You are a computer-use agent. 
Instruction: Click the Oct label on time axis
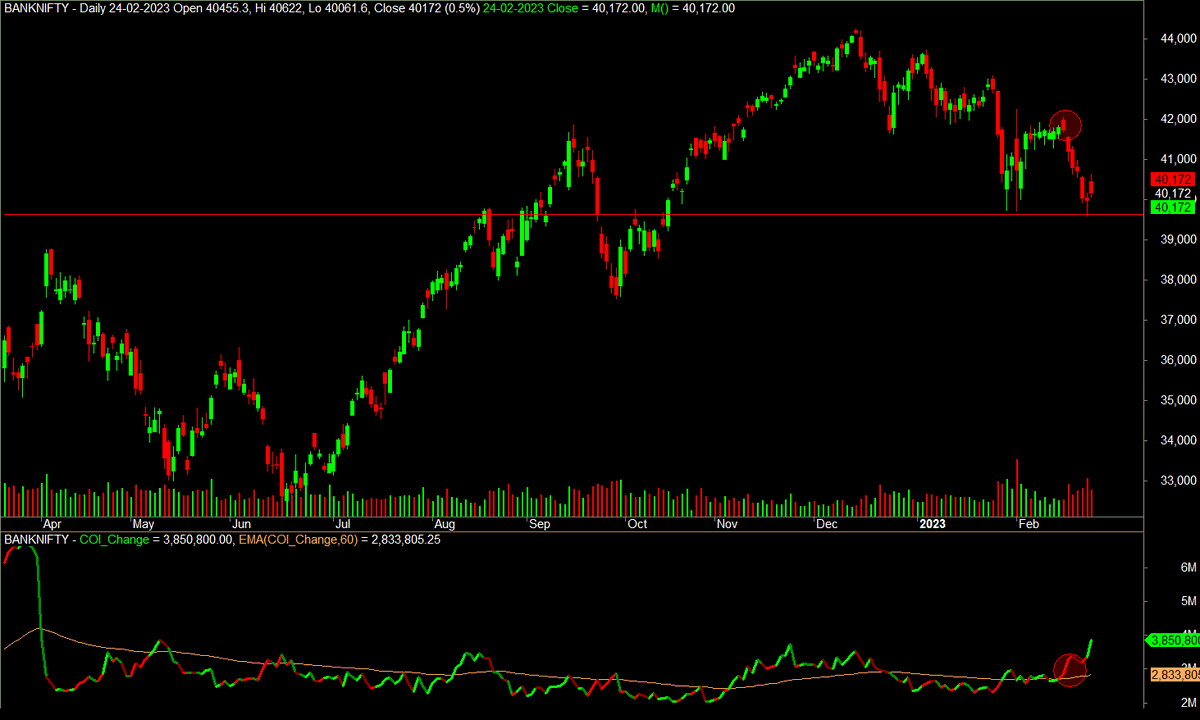(x=636, y=524)
